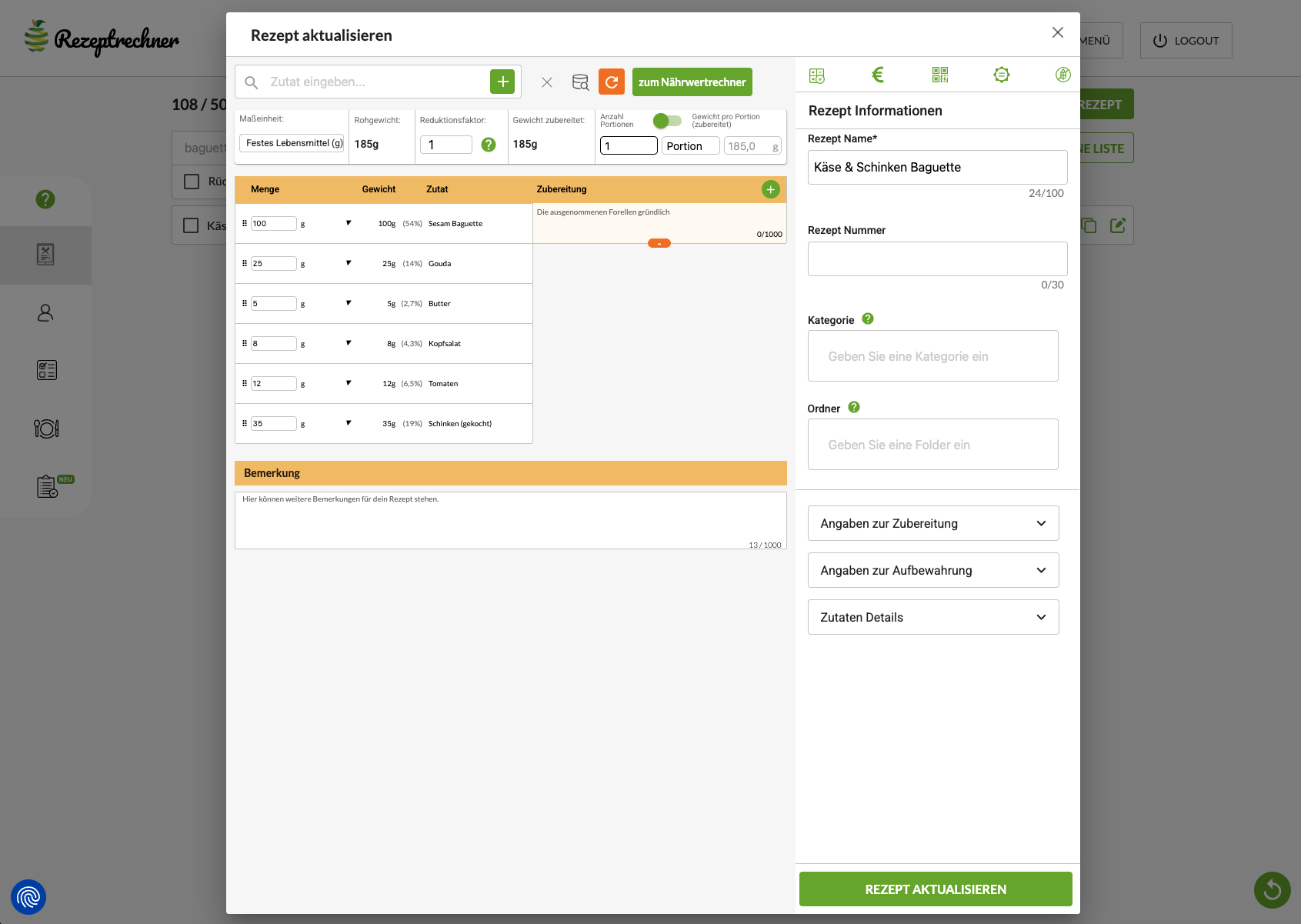Add a Zubereitung step with plus icon
This screenshot has width=1301, height=924.
pyautogui.click(x=770, y=189)
